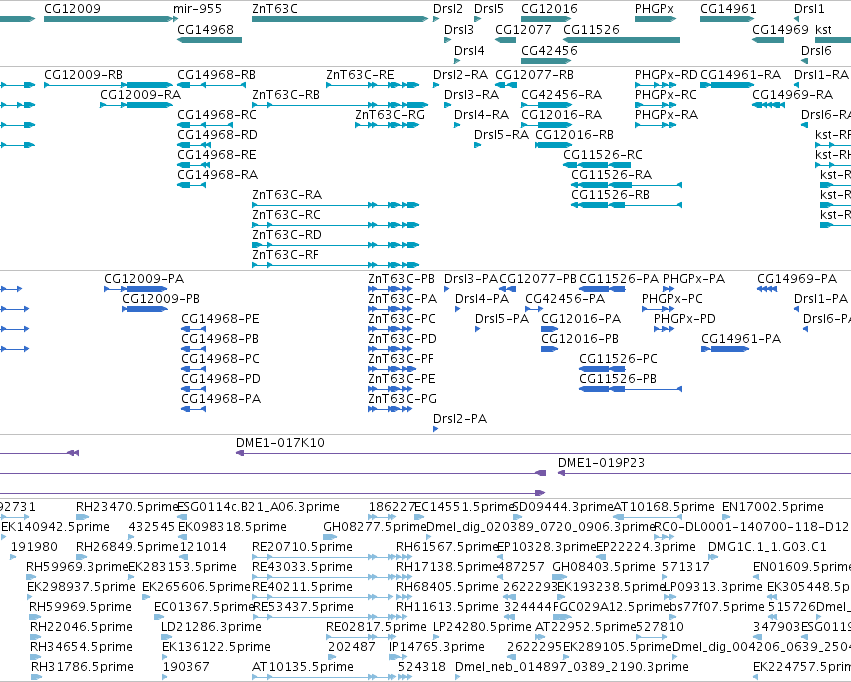Select EST RE20710.5prime

coord(325,557)
